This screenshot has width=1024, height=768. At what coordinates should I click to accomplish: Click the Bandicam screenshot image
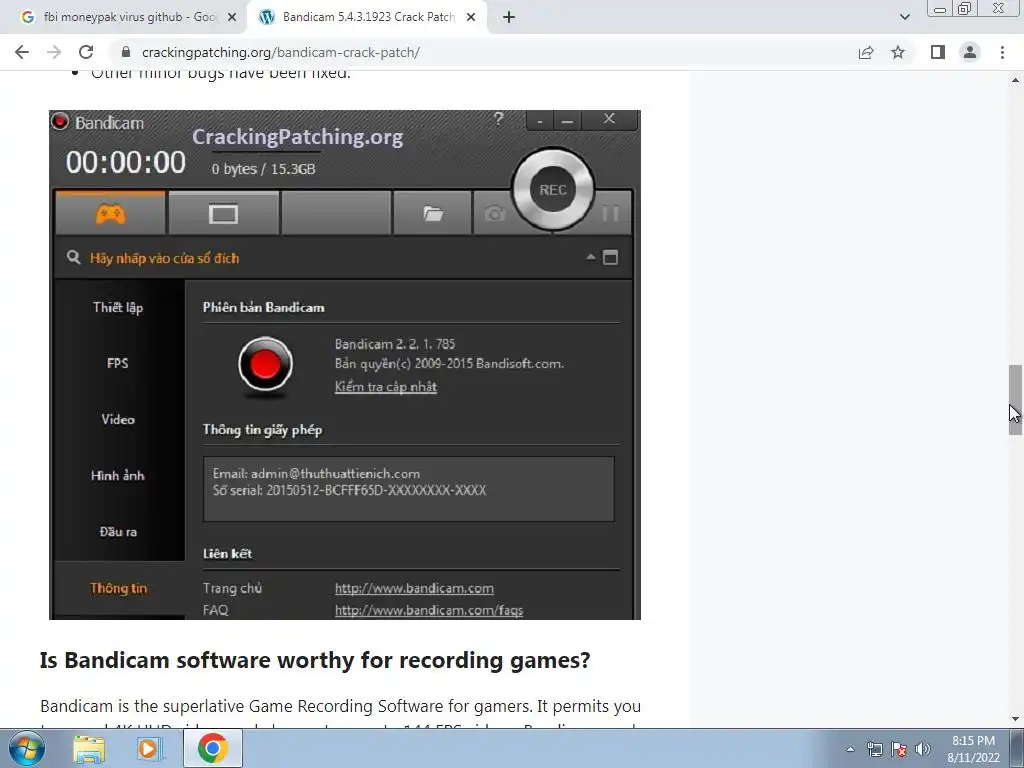pos(345,364)
